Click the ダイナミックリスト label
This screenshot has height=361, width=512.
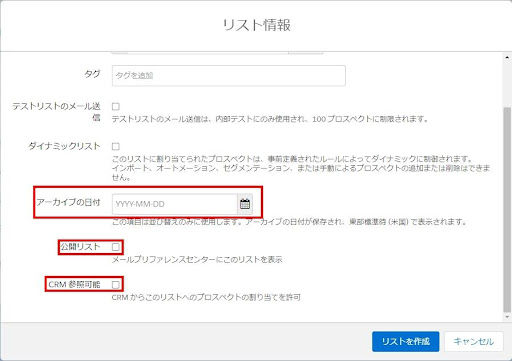(64, 146)
